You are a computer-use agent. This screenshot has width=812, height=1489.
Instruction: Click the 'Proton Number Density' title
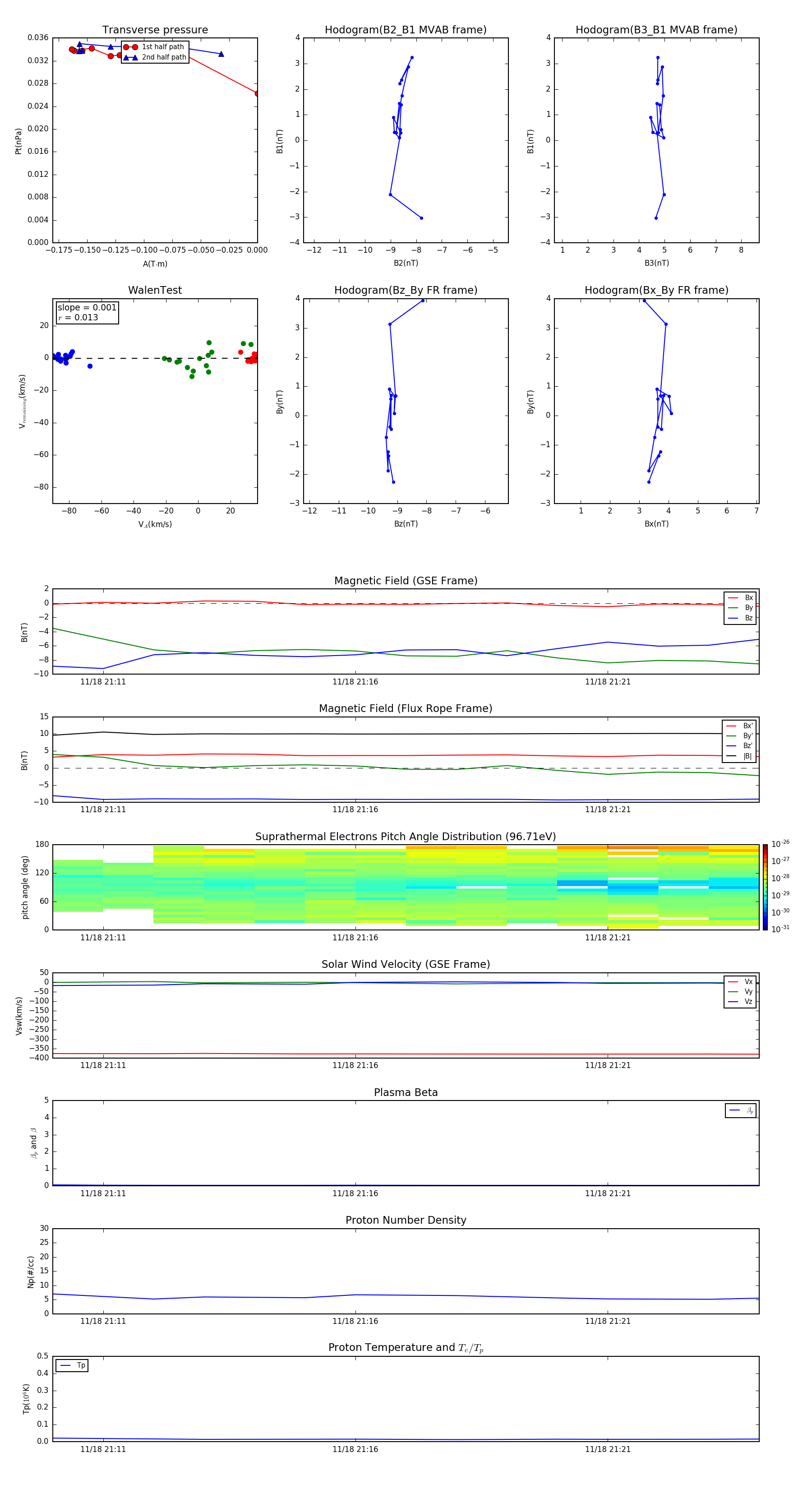(x=406, y=1220)
